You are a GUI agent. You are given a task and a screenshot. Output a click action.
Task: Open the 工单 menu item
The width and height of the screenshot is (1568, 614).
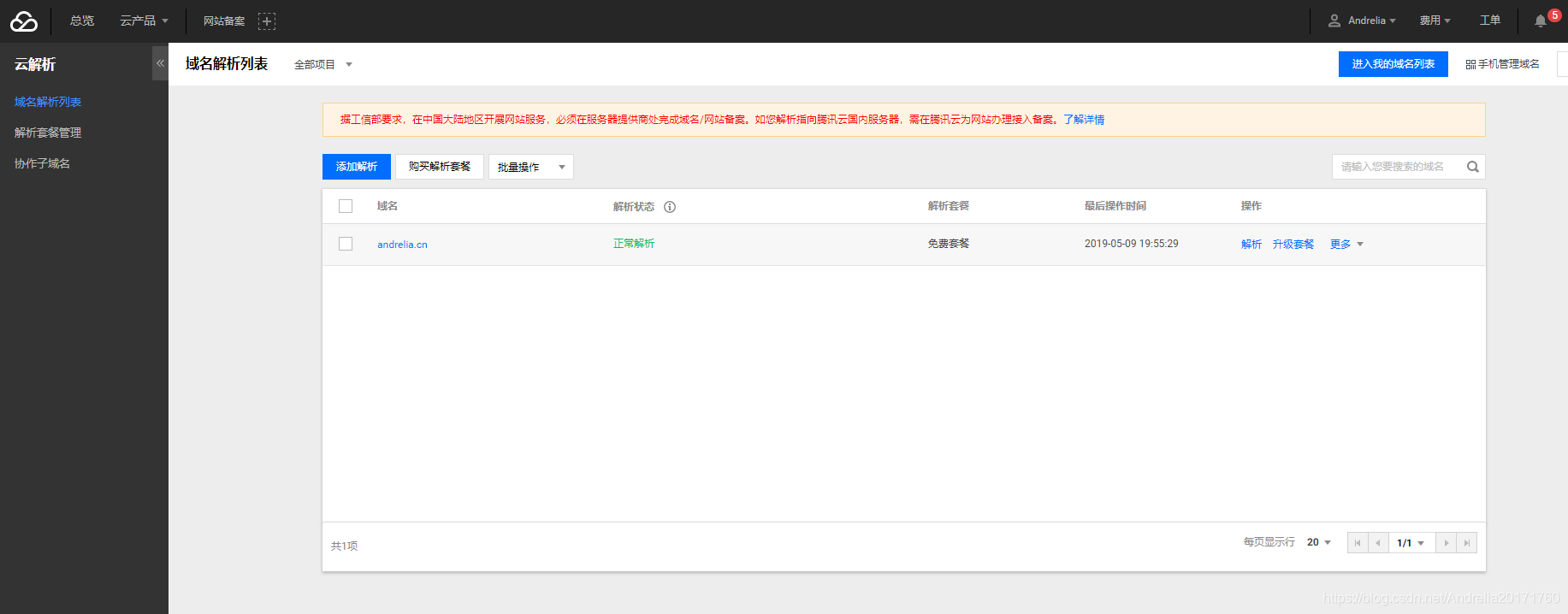tap(1490, 21)
